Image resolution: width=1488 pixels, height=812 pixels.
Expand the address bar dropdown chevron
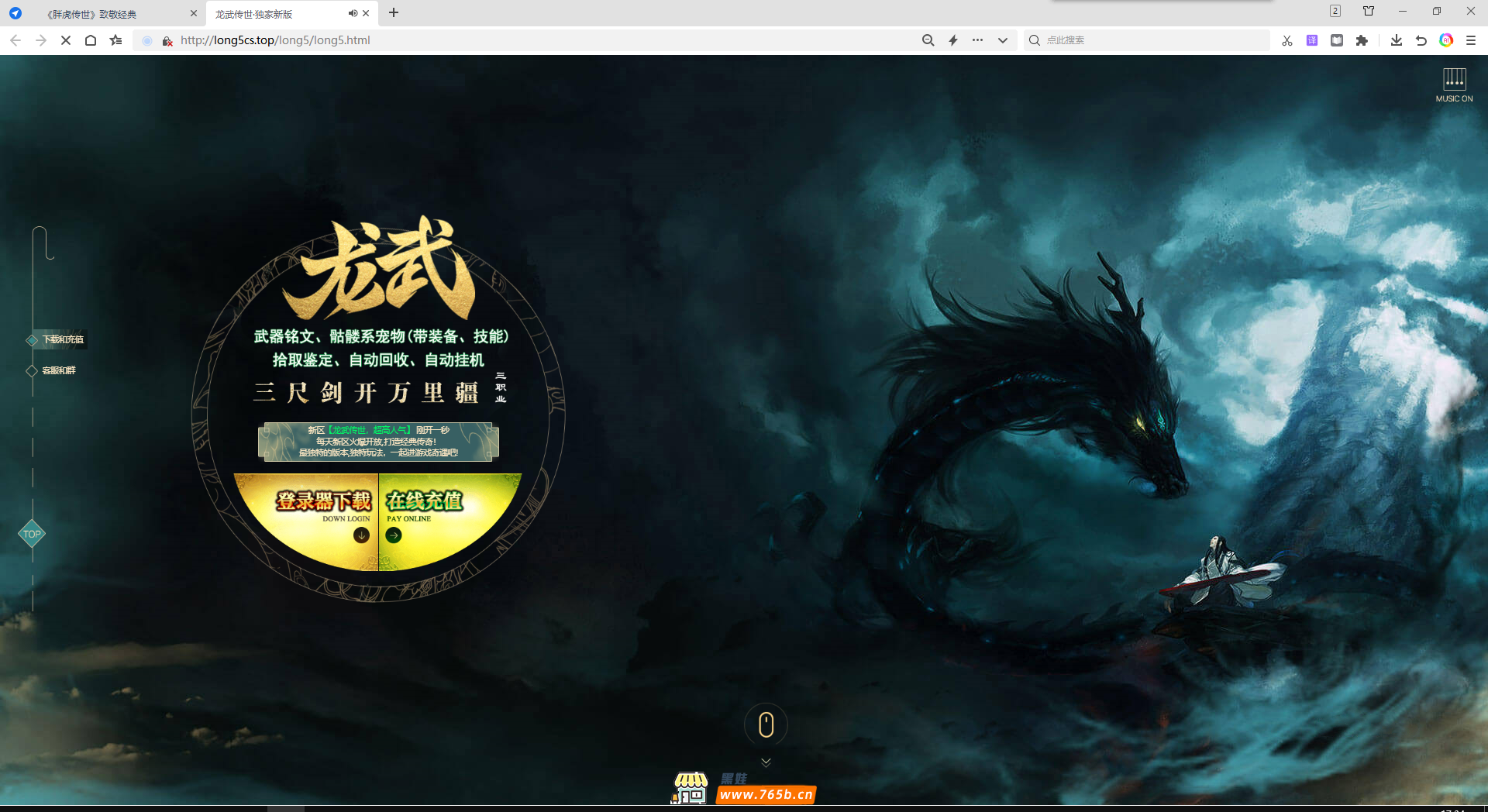point(1003,40)
